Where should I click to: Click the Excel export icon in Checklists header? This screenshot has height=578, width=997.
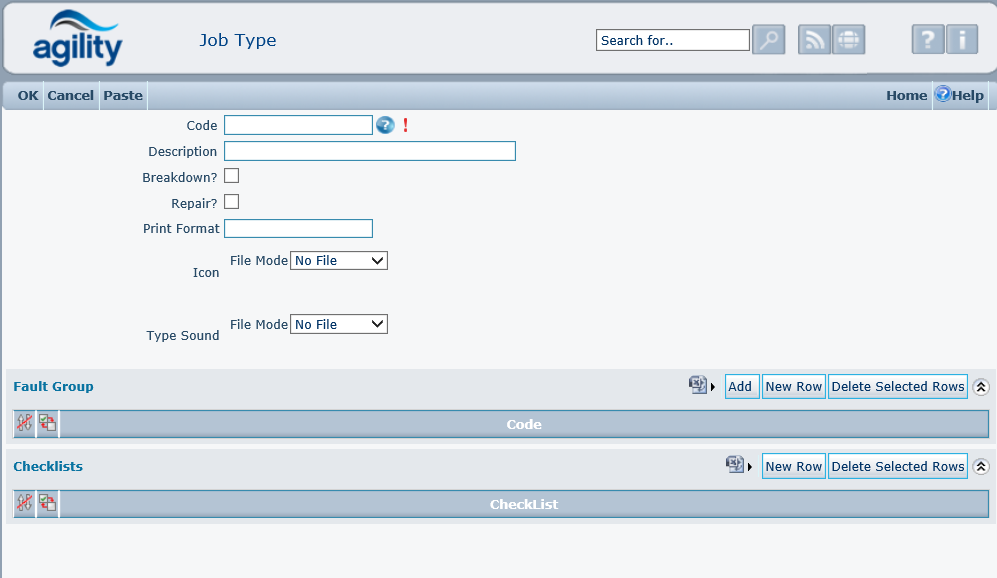coord(731,464)
